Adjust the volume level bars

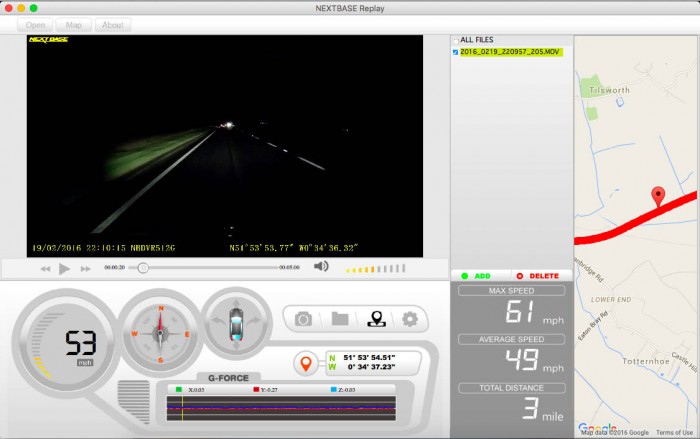tap(376, 268)
